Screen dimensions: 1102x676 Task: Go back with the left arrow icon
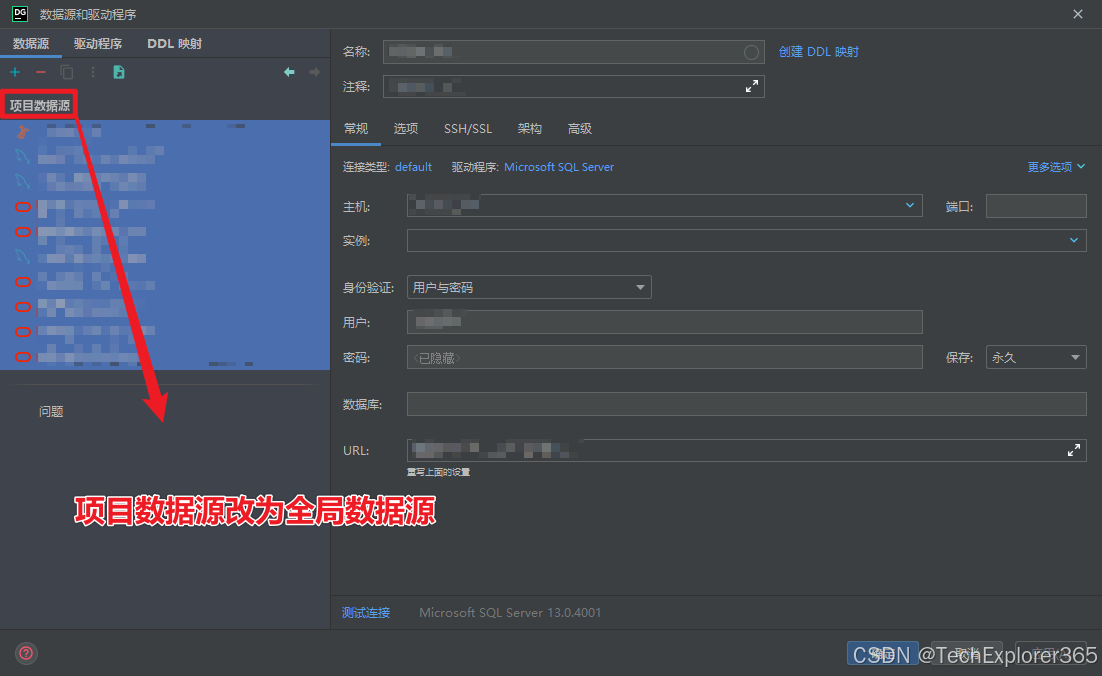point(289,72)
